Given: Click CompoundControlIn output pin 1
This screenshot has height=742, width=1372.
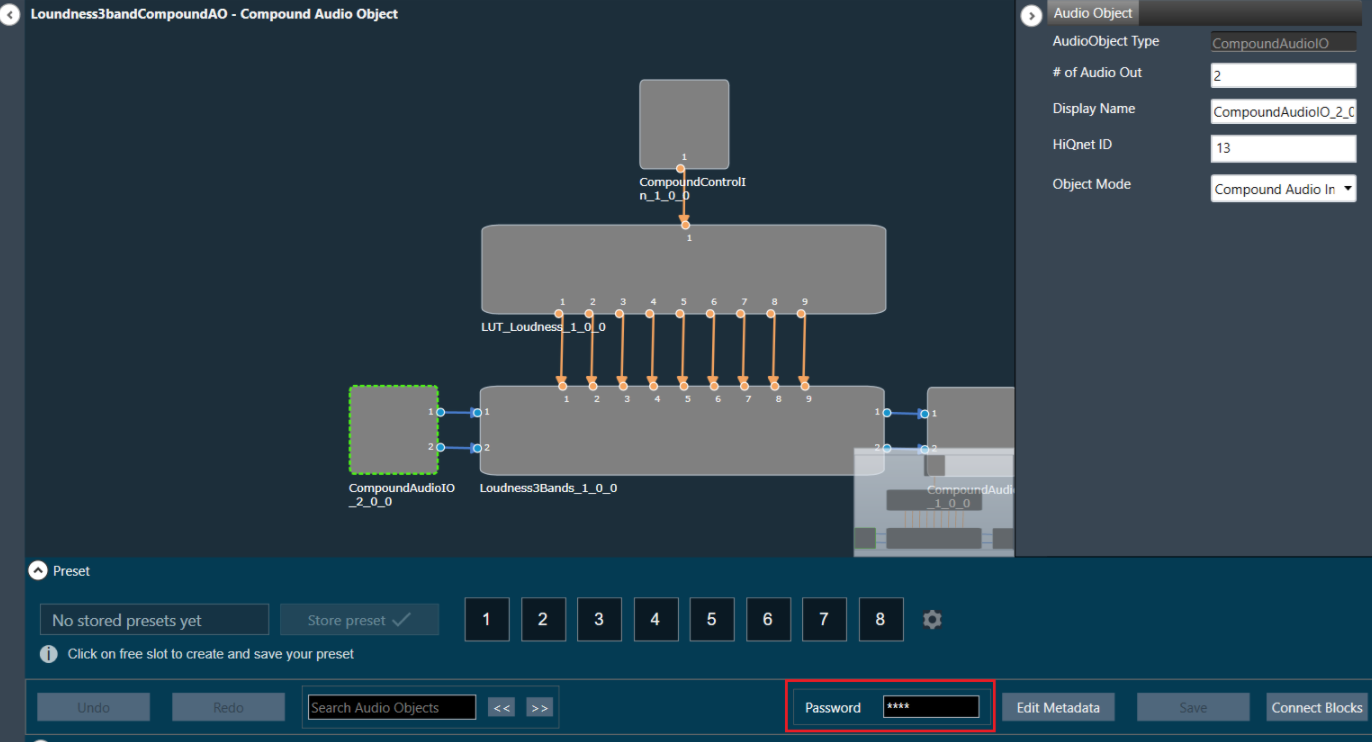Looking at the screenshot, I should pyautogui.click(x=680, y=169).
